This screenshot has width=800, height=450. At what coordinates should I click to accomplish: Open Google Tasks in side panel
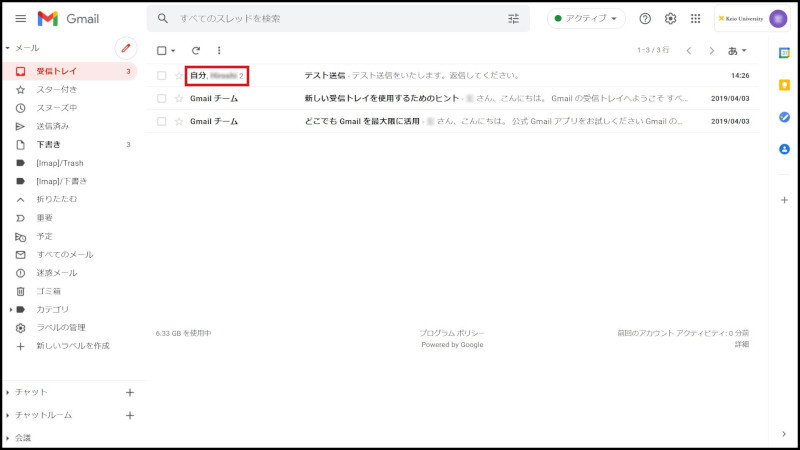point(784,117)
